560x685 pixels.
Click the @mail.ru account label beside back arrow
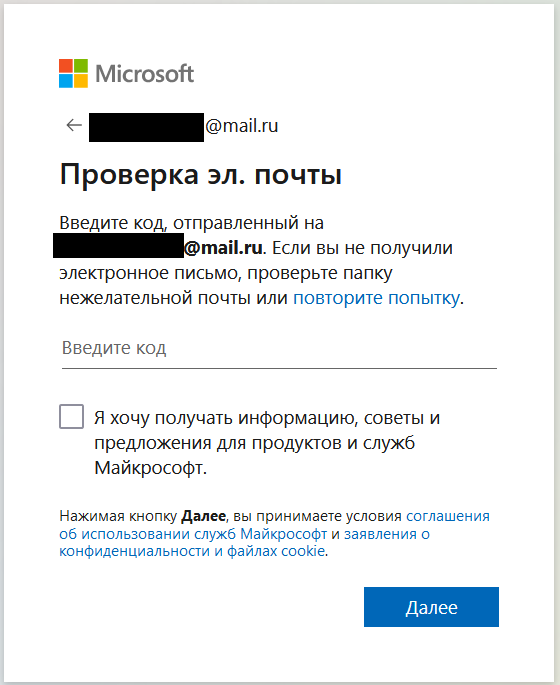(242, 126)
